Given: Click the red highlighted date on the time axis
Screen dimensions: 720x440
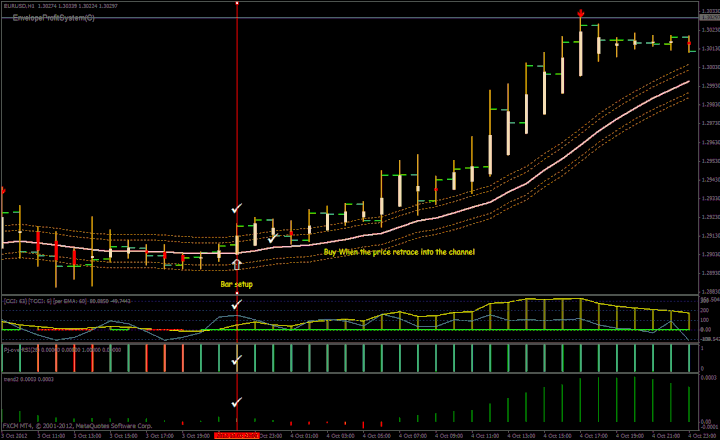Looking at the screenshot, I should point(236,435).
